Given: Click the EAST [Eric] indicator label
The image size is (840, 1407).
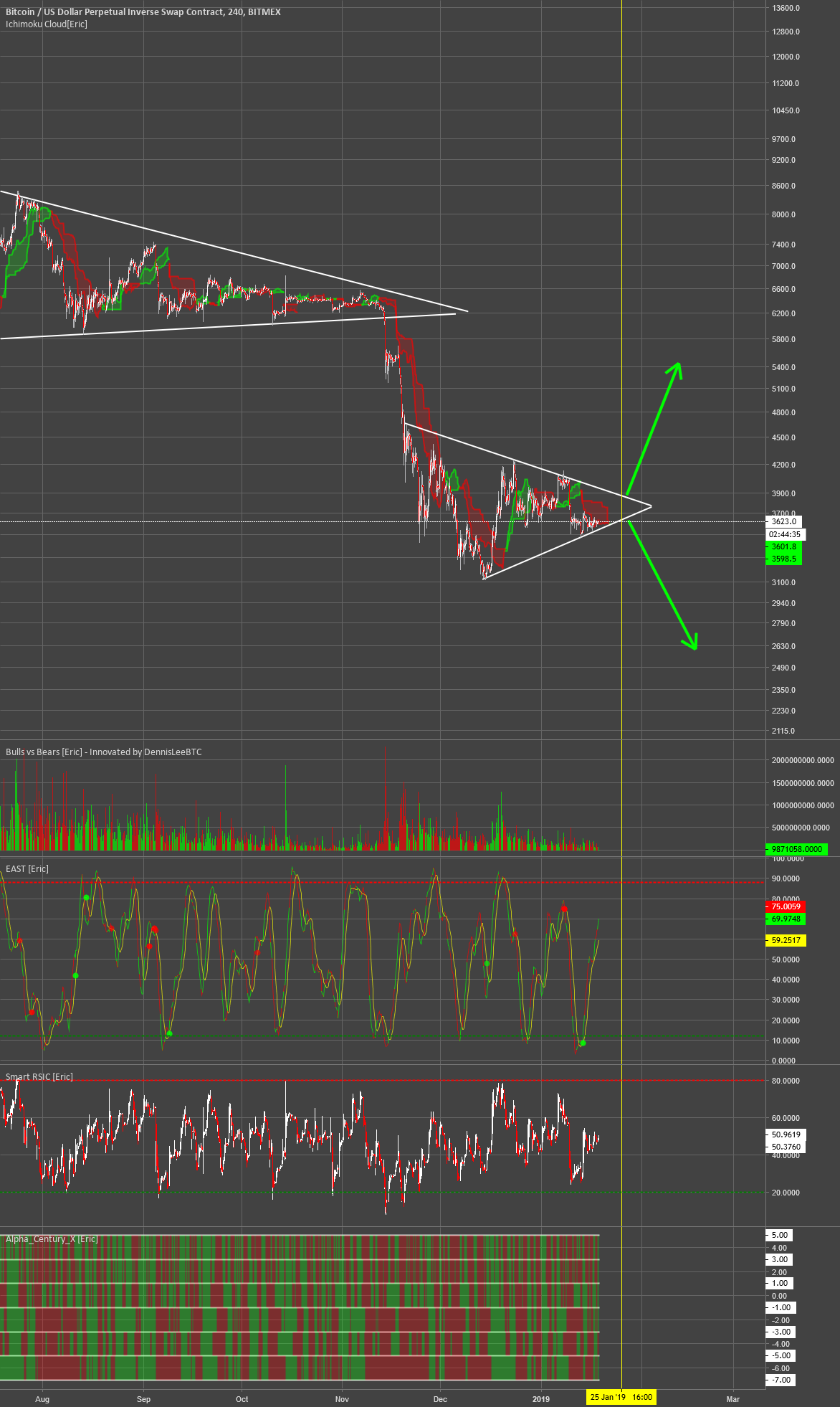Looking at the screenshot, I should point(27,868).
